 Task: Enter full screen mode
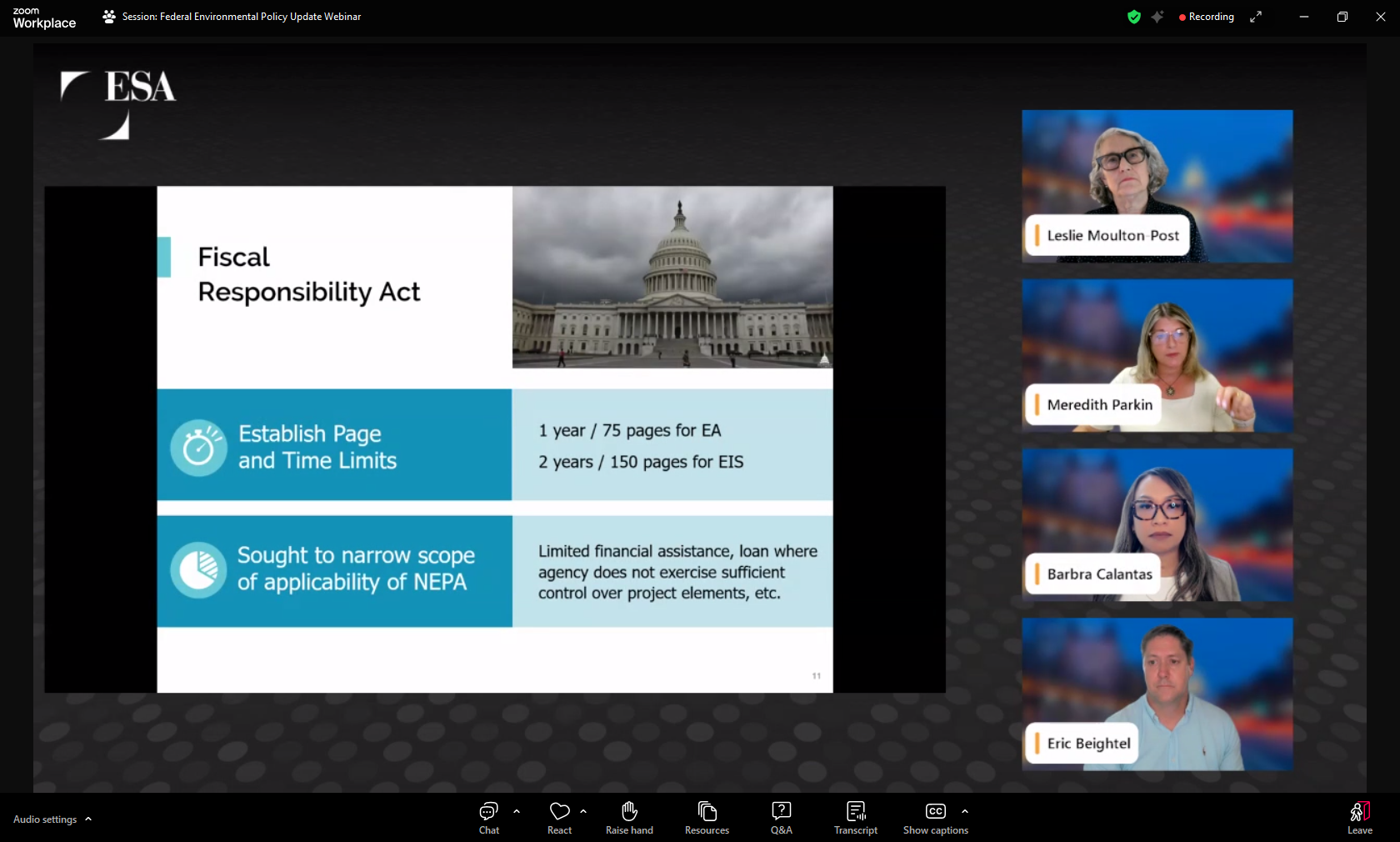point(1256,17)
